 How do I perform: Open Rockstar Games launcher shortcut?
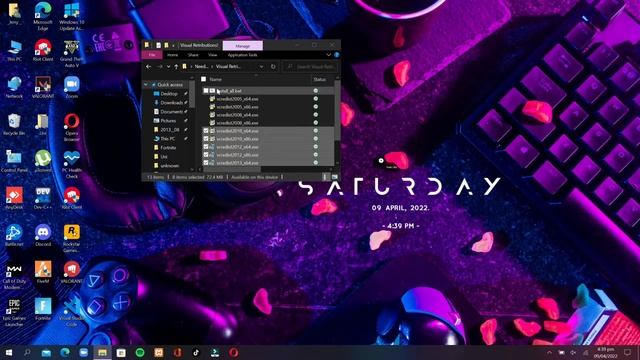[71, 238]
